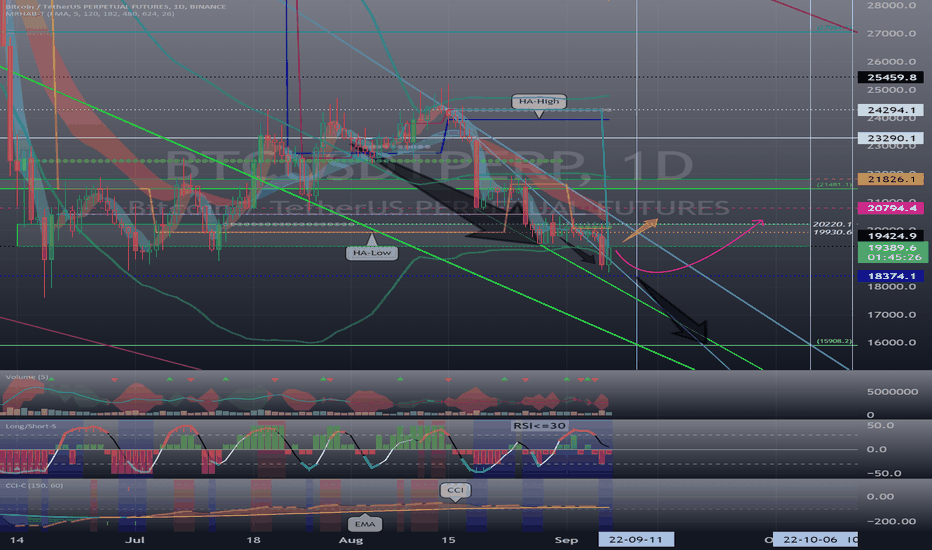
Task: Click the EMA callout label
Action: coord(364,524)
